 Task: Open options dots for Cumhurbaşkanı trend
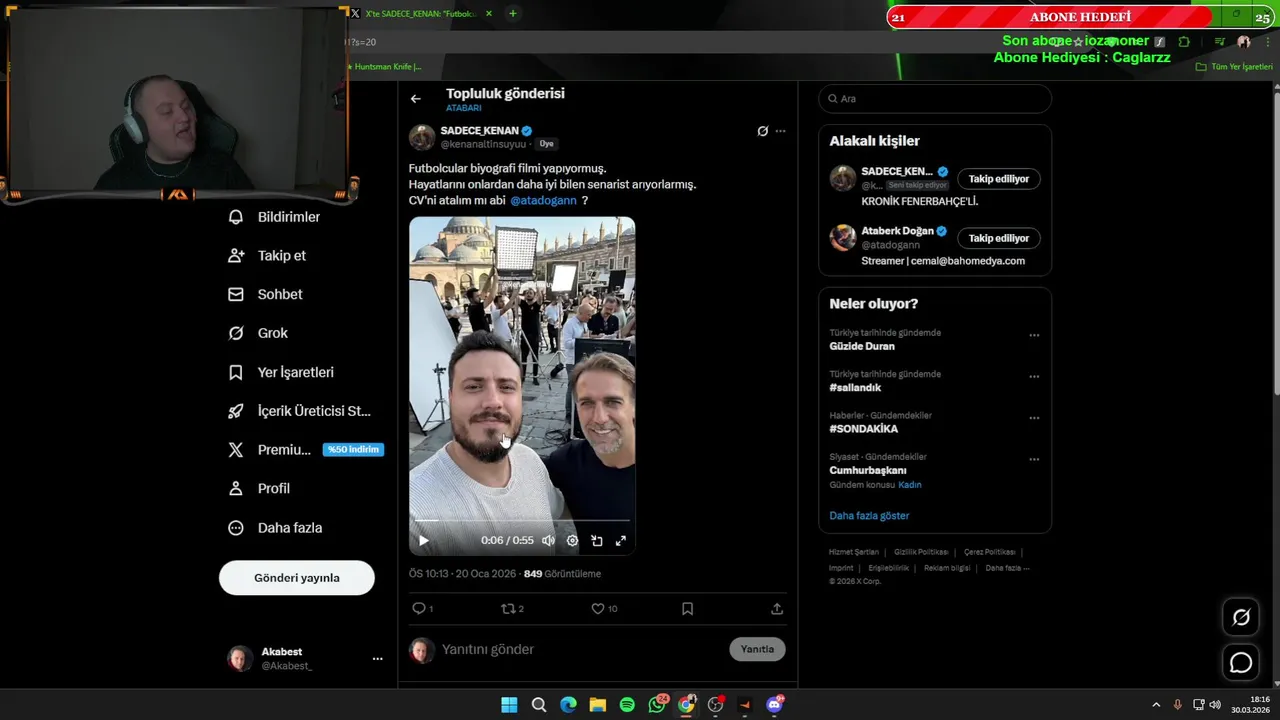1034,460
